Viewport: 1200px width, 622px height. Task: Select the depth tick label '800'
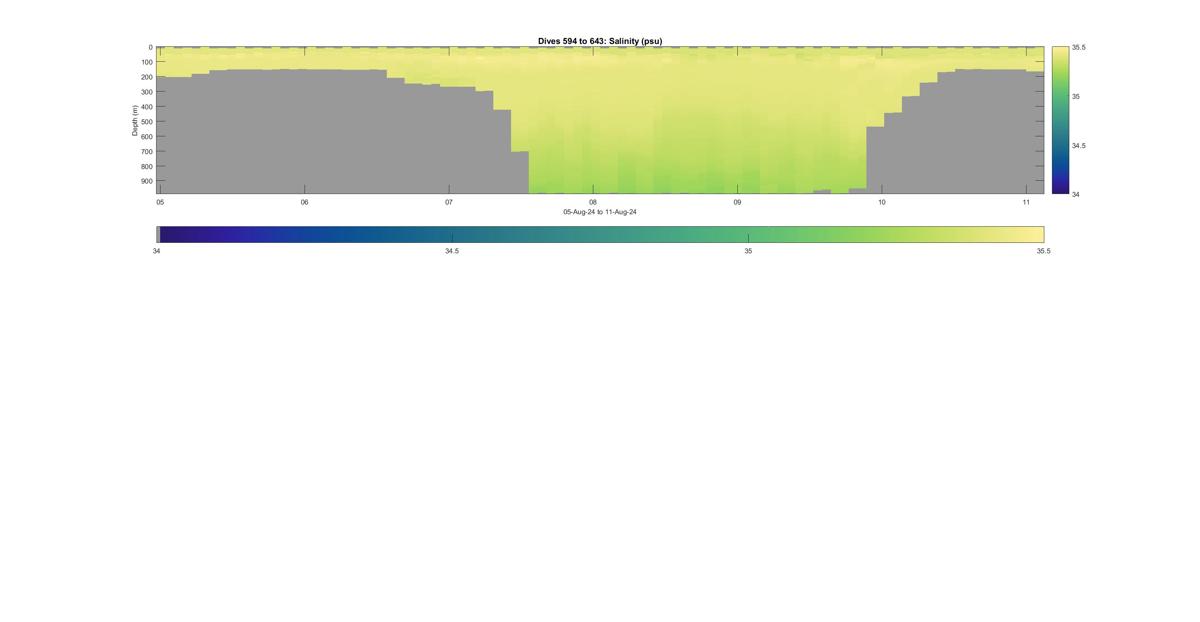146,166
